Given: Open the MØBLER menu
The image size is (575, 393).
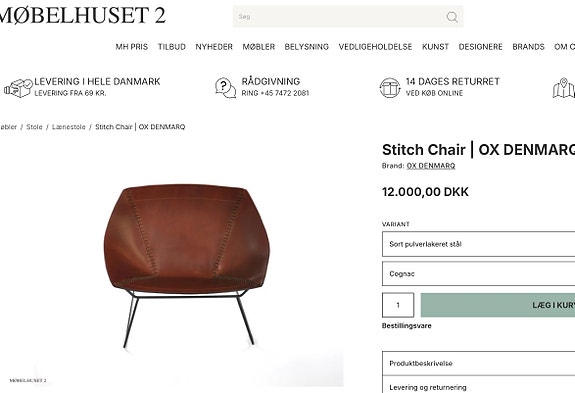Looking at the screenshot, I should coord(259,47).
